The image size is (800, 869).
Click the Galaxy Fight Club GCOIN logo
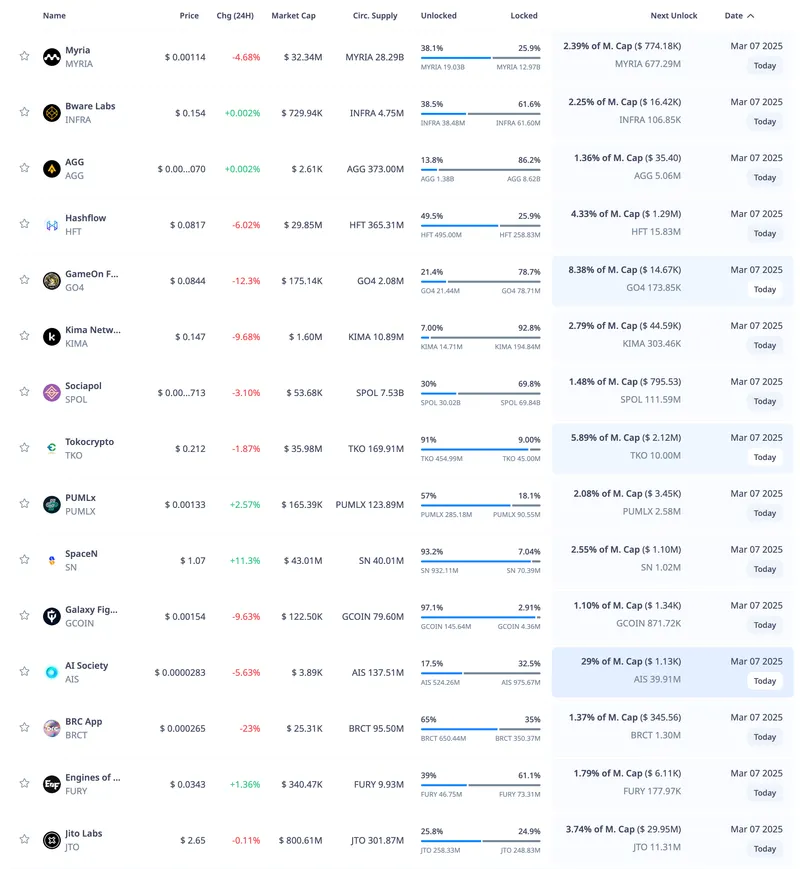(x=52, y=617)
